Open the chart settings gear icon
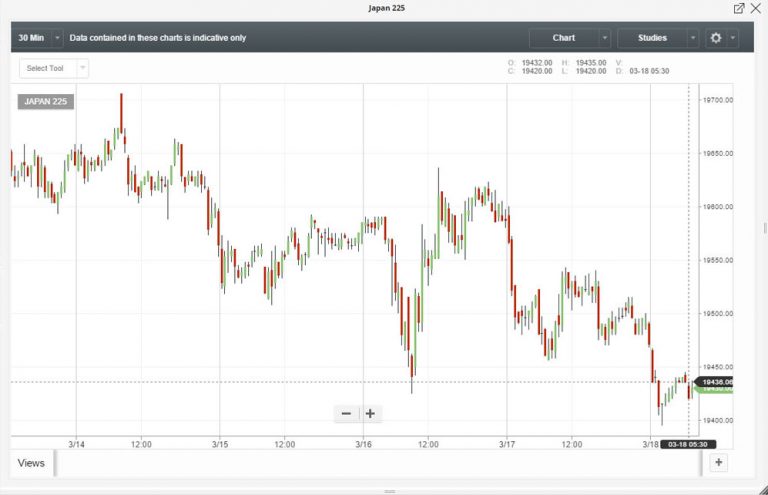Screen dimensions: 768x495 [716, 38]
